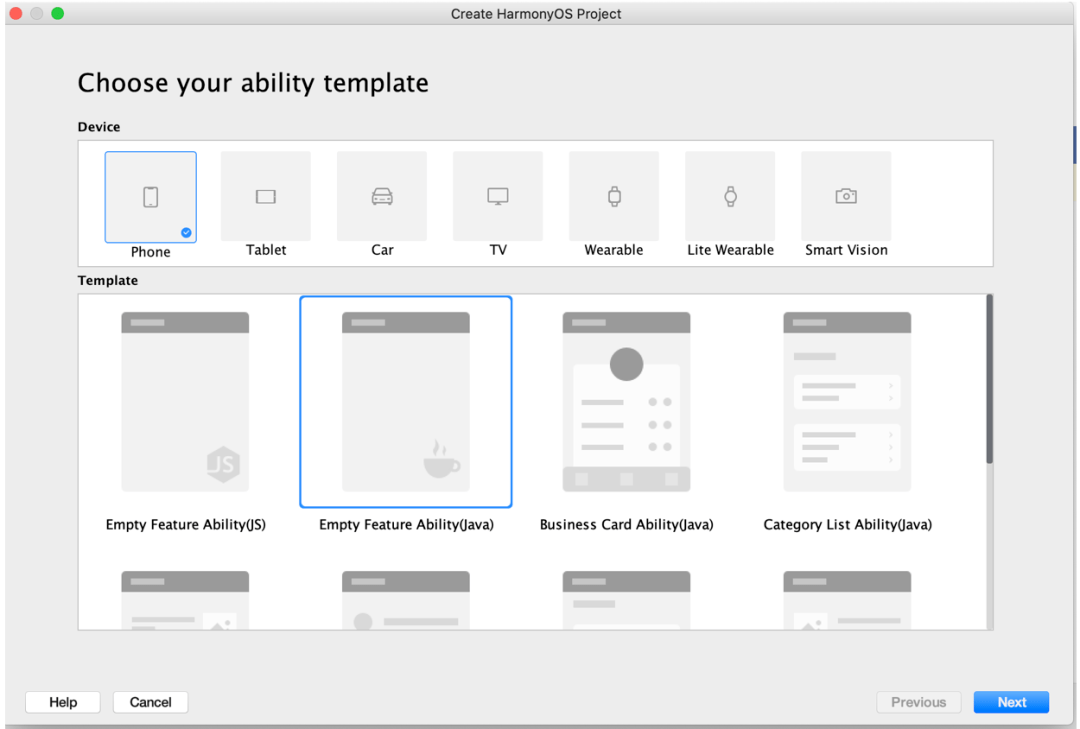
Task: Select Empty Feature Ability(JS) template thumbnail
Action: 185,402
